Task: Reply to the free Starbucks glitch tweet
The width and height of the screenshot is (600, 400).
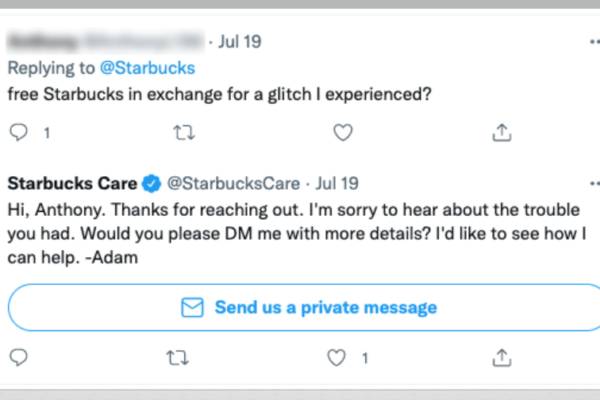Action: pyautogui.click(x=18, y=132)
